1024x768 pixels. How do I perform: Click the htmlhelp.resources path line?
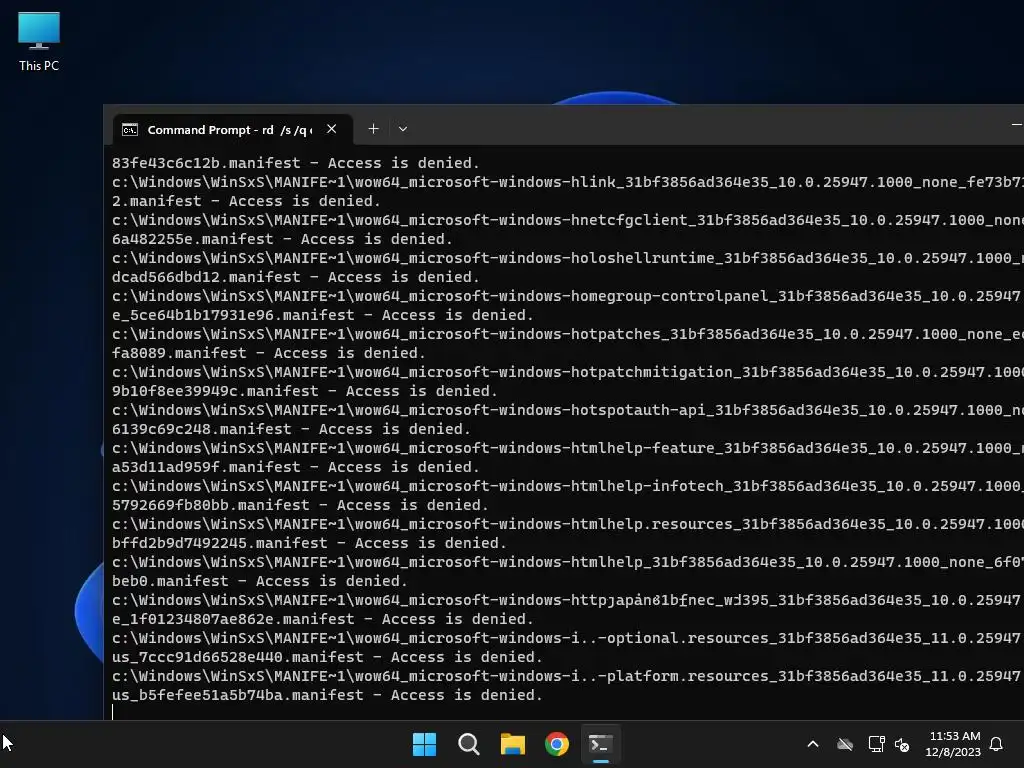click(x=568, y=524)
